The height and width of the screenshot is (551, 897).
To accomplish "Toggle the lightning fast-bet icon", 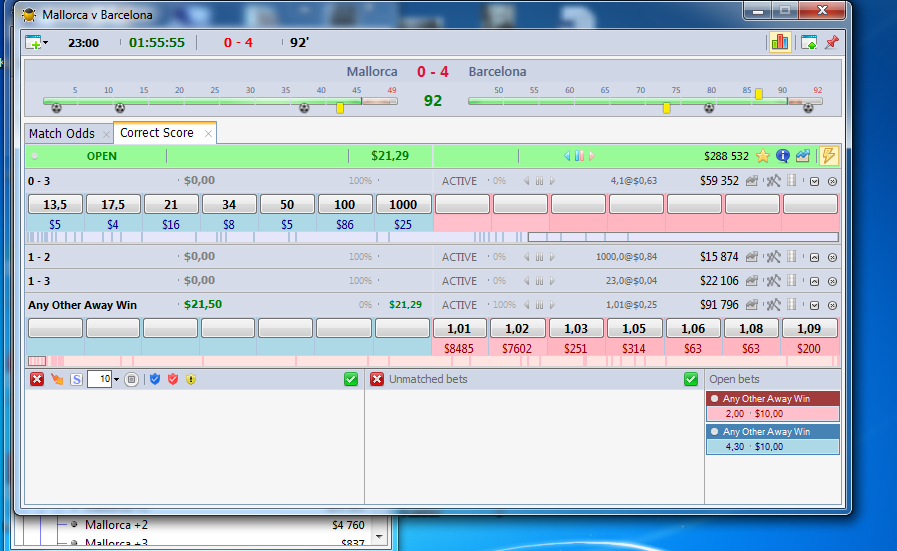I will coord(828,156).
